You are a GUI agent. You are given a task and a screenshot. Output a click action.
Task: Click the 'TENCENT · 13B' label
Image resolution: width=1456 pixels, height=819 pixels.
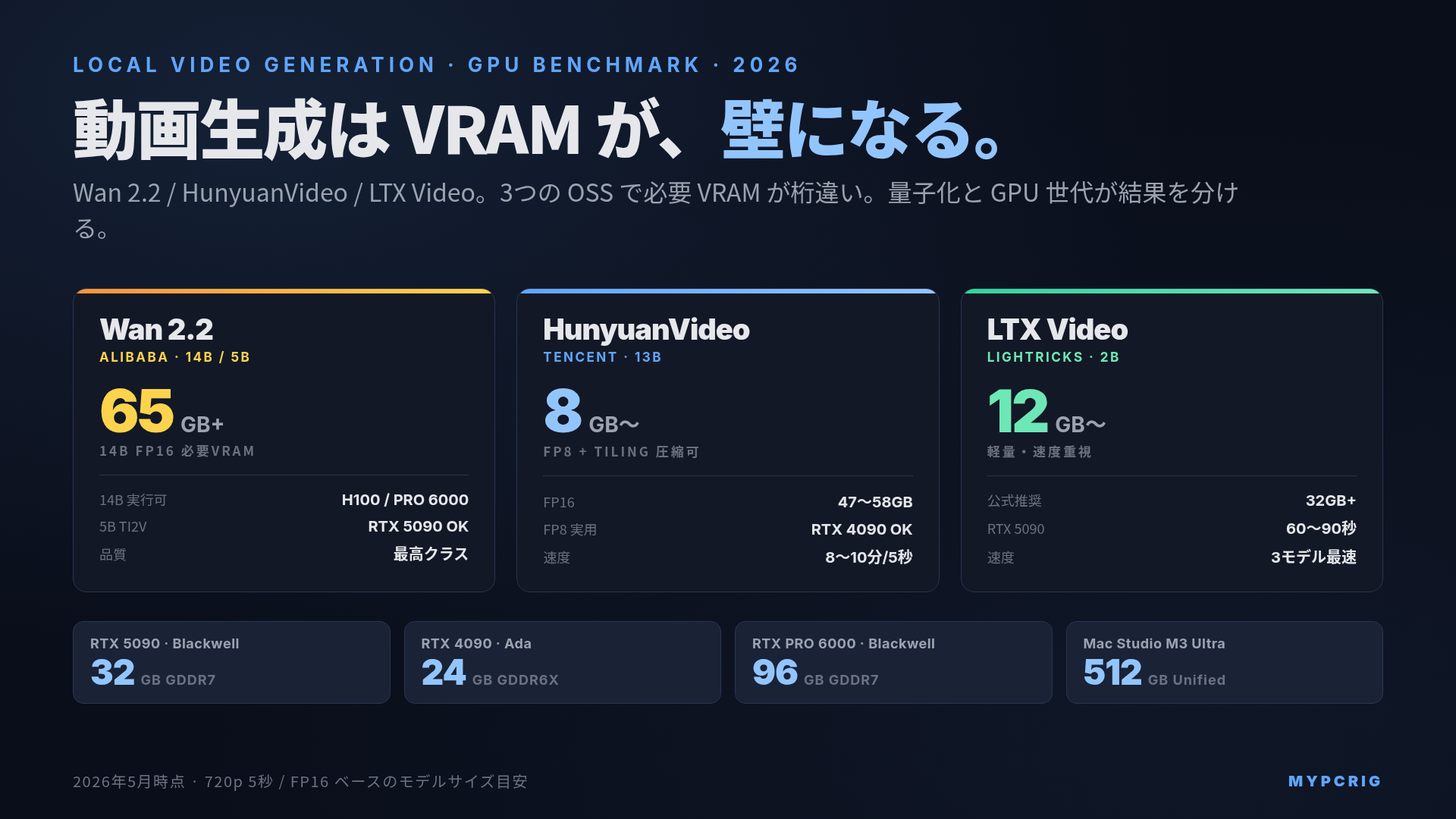tap(602, 357)
